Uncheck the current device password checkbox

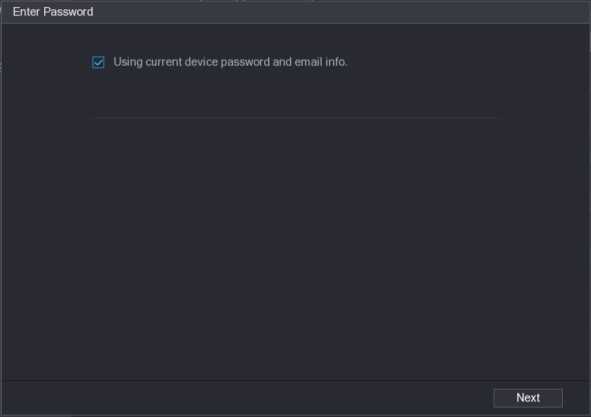tap(98, 62)
